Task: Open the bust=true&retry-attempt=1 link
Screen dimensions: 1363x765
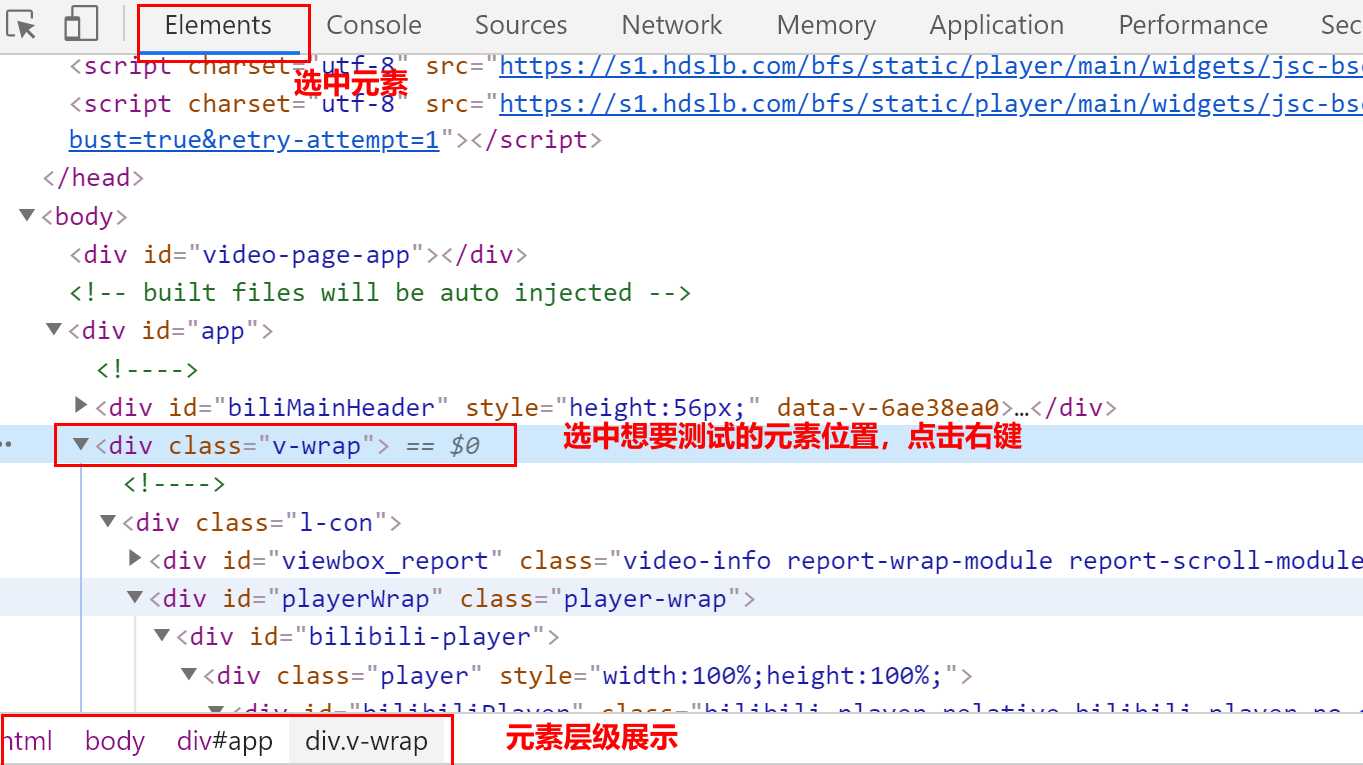Action: pos(254,140)
